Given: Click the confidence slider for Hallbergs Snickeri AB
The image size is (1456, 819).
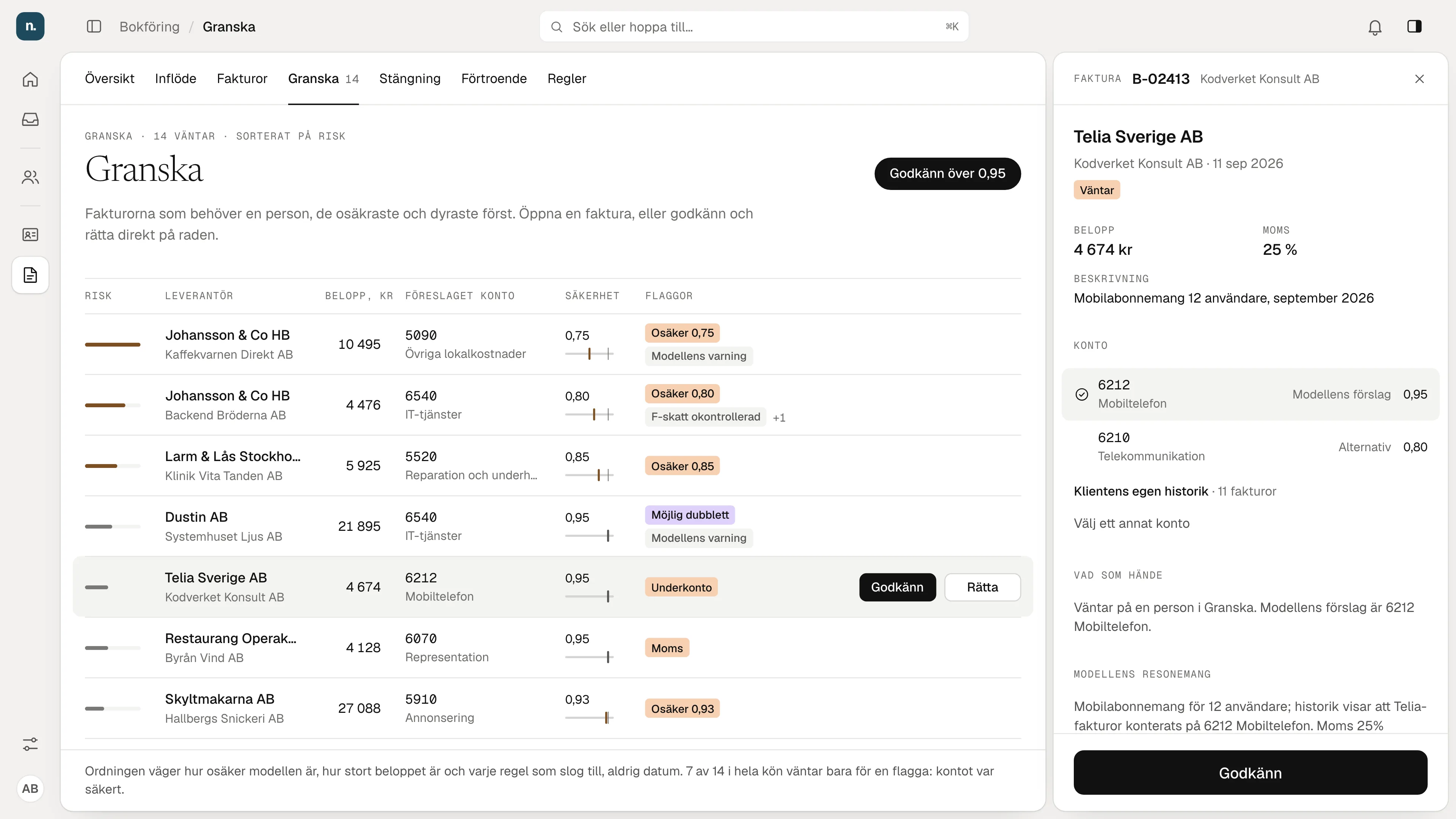Looking at the screenshot, I should 589,718.
